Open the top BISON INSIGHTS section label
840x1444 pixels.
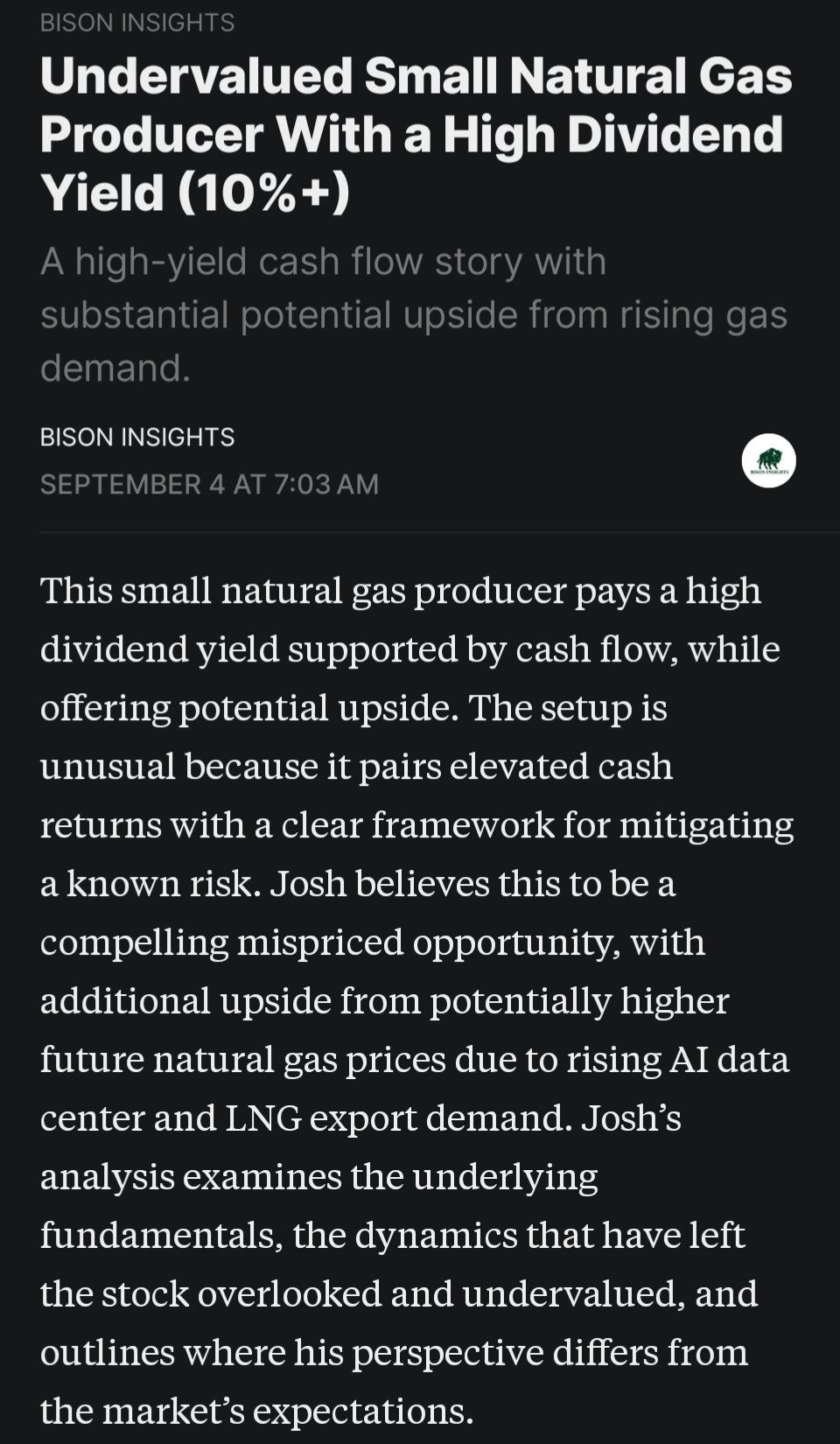point(137,22)
